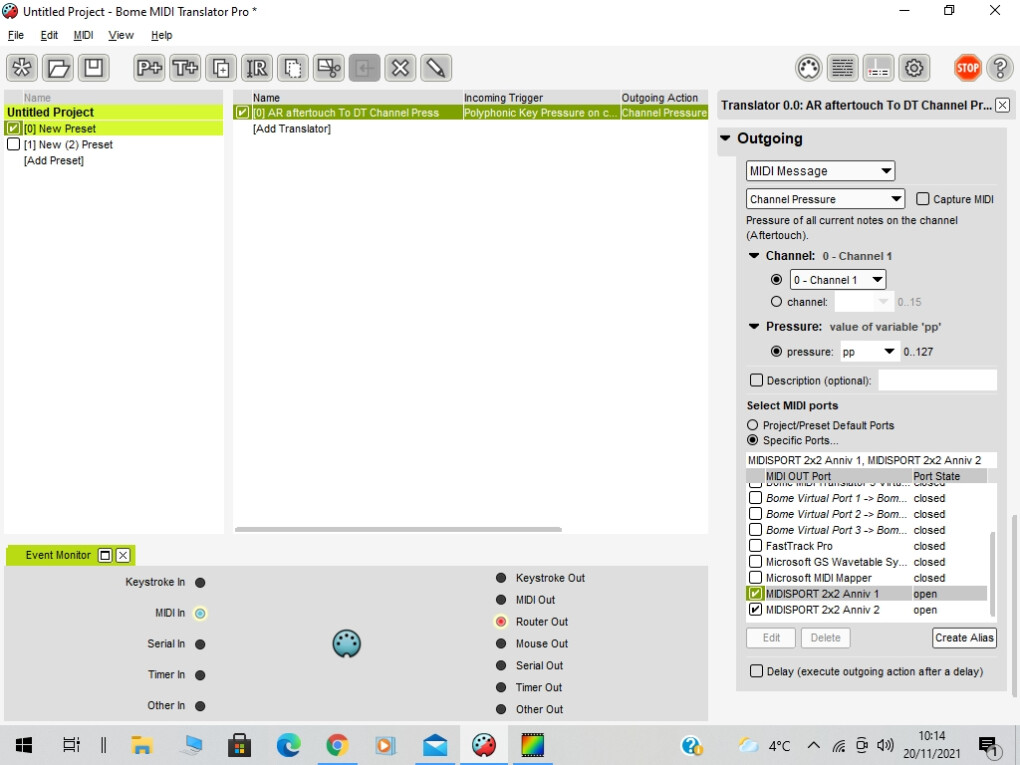Open Google Chrome from the taskbar

[337, 745]
